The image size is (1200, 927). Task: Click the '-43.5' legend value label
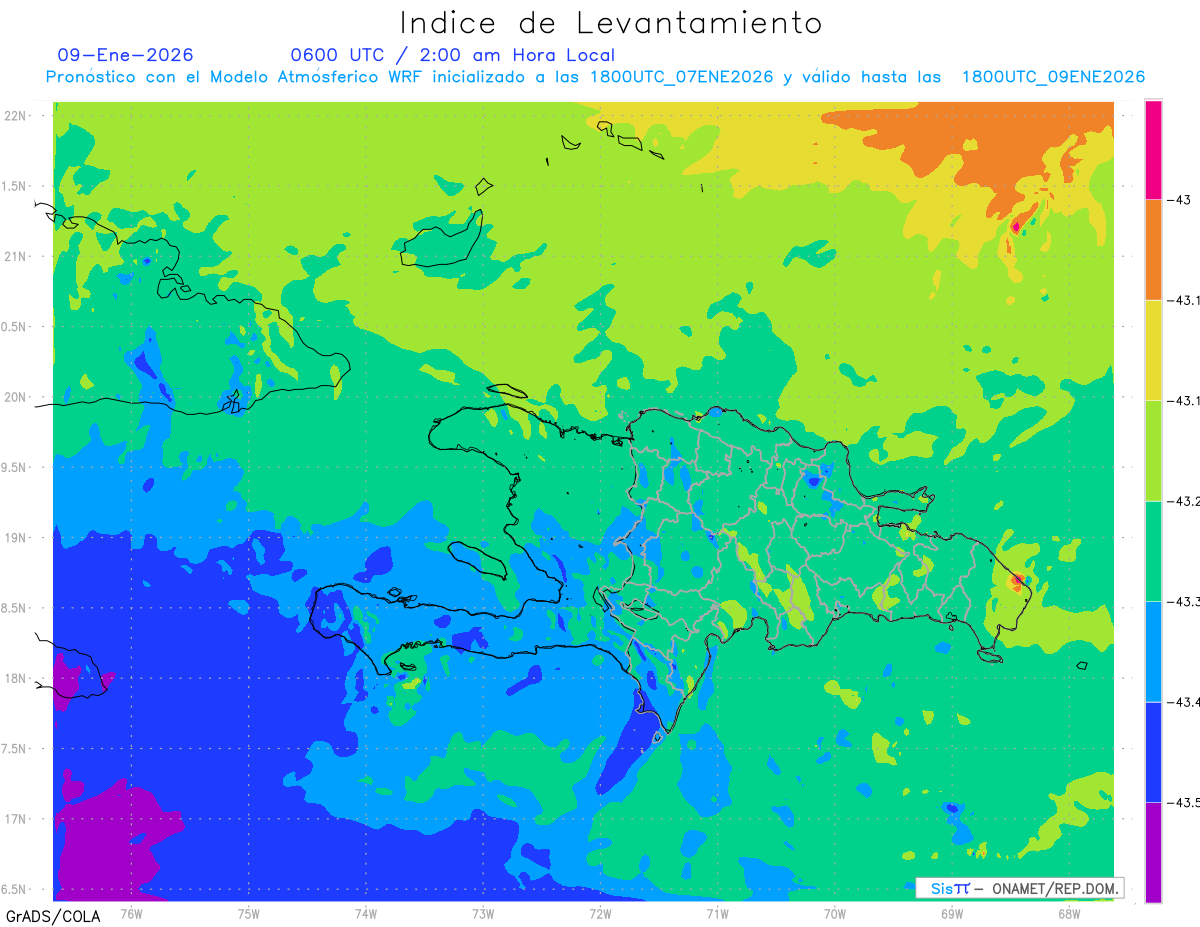click(1185, 802)
